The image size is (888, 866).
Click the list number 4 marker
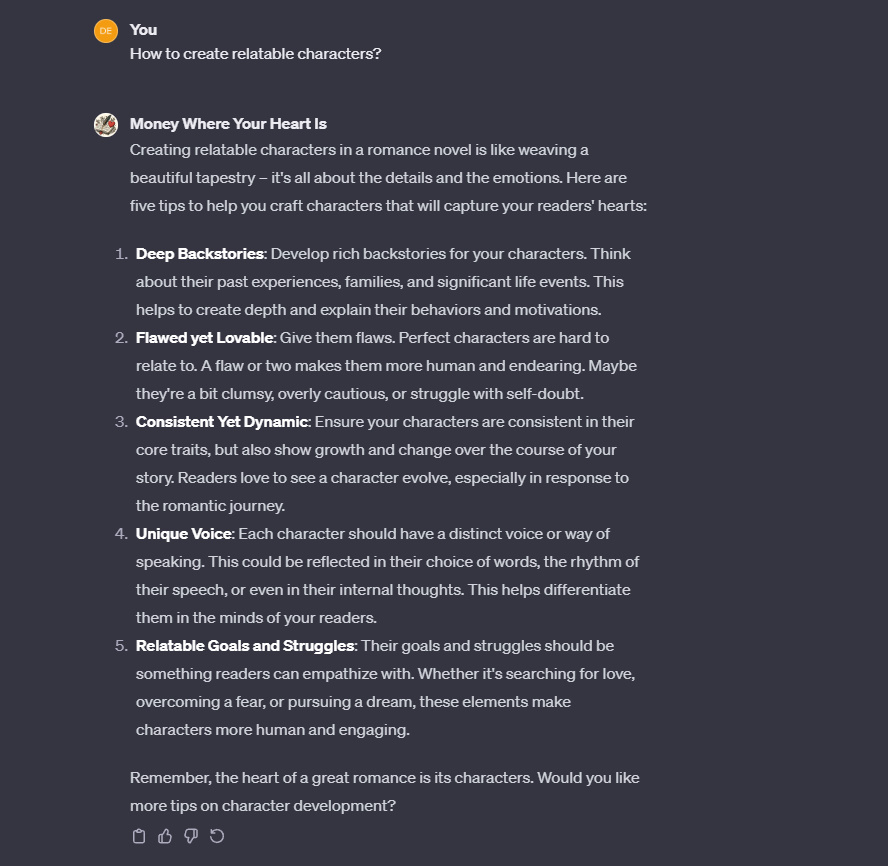coord(121,534)
